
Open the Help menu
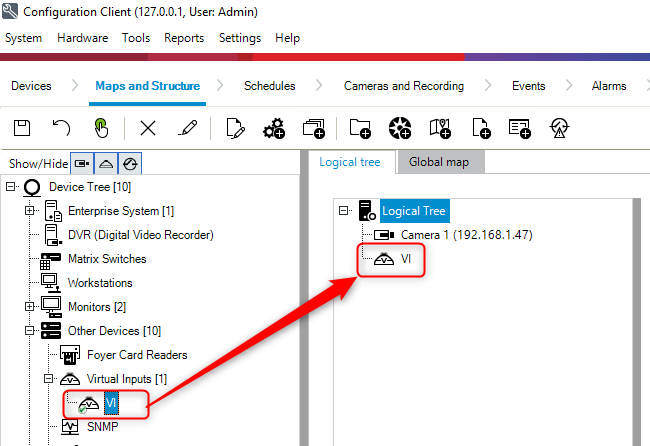click(x=287, y=38)
